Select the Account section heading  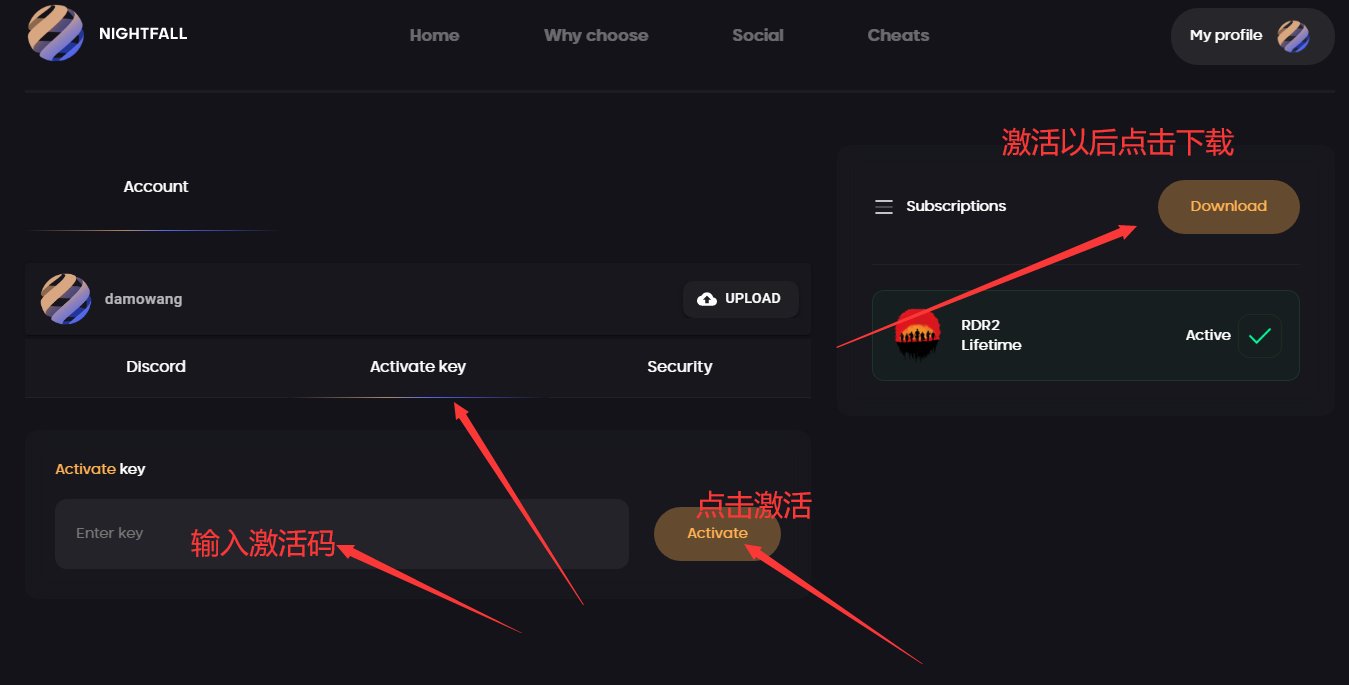click(x=156, y=187)
